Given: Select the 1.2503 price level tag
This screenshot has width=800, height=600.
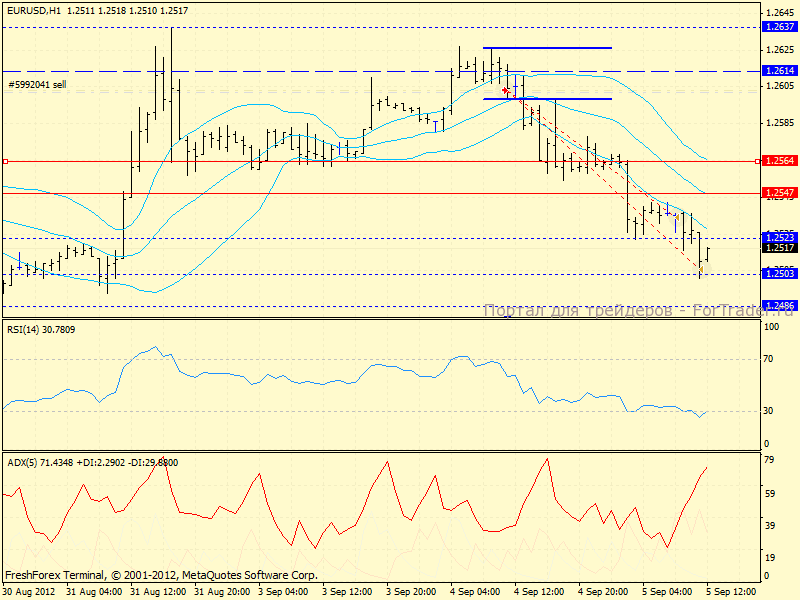Looking at the screenshot, I should [778, 273].
